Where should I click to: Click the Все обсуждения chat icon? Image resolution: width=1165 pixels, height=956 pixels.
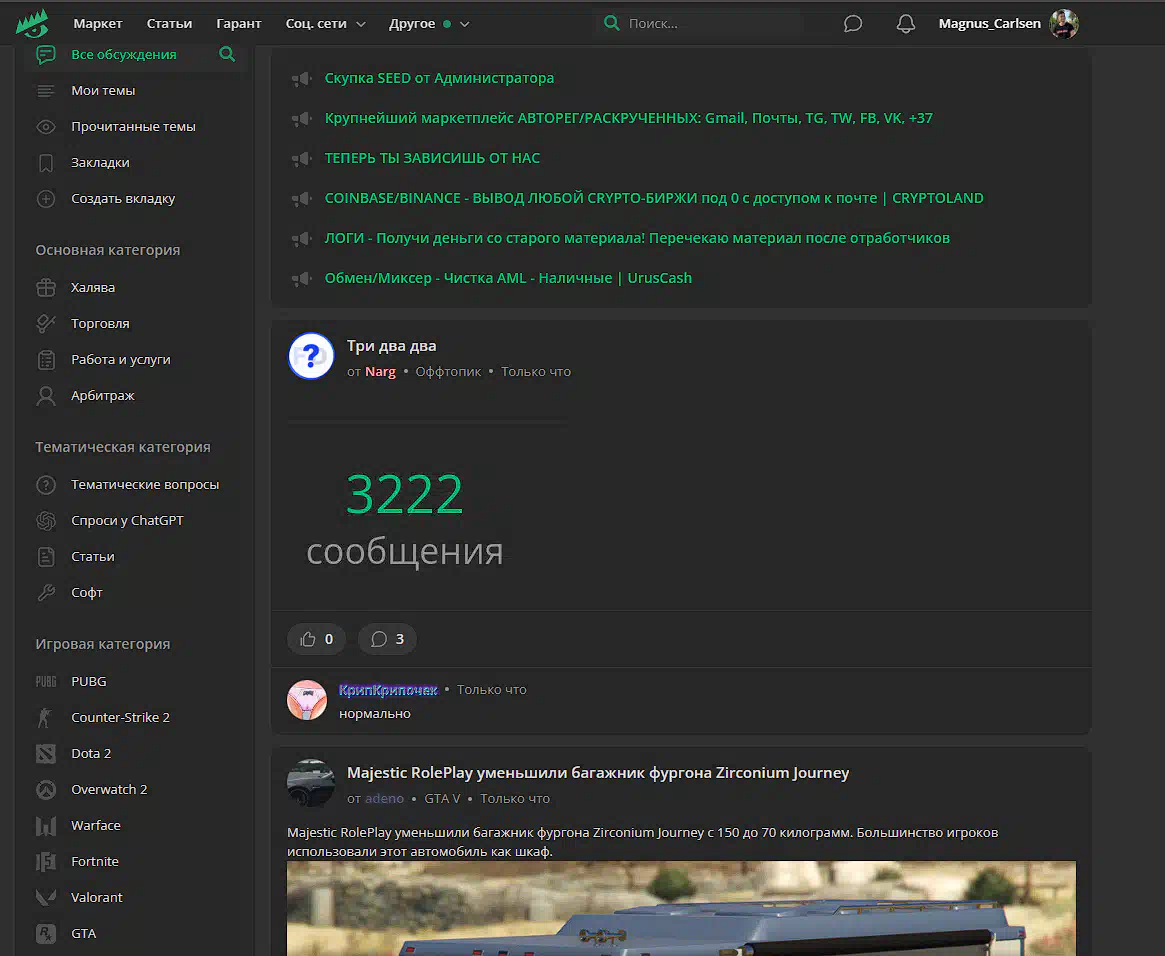[x=46, y=54]
